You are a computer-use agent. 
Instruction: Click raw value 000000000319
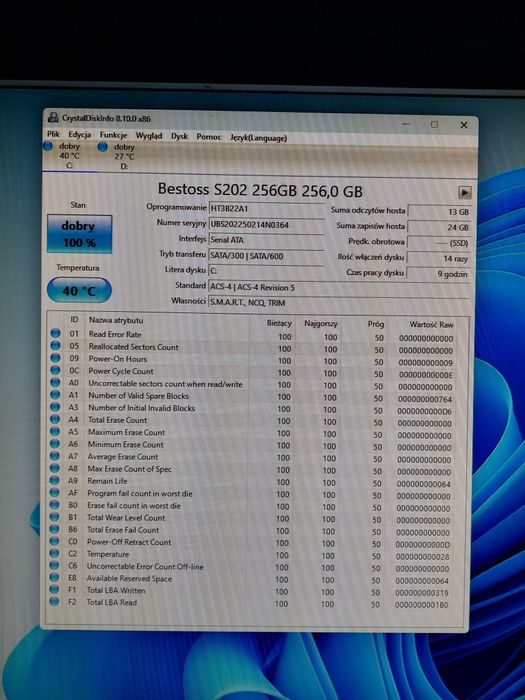click(x=422, y=593)
